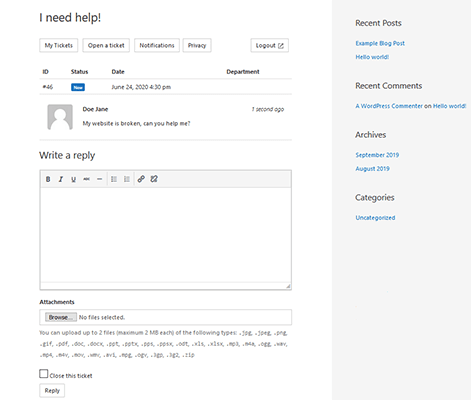Click inside the reply text area

click(x=166, y=235)
